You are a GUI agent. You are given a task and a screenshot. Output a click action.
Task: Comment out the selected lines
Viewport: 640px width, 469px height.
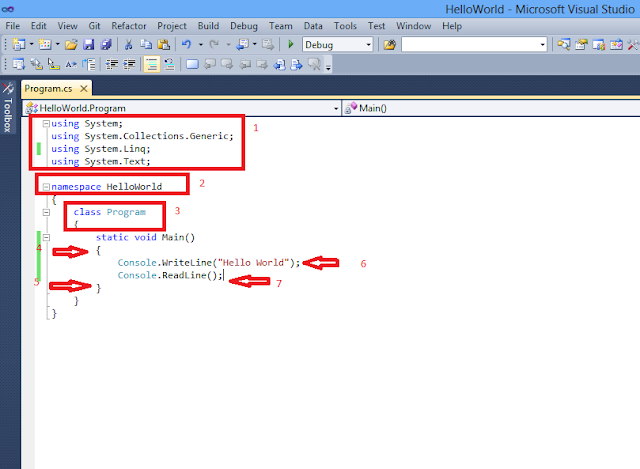(151, 64)
